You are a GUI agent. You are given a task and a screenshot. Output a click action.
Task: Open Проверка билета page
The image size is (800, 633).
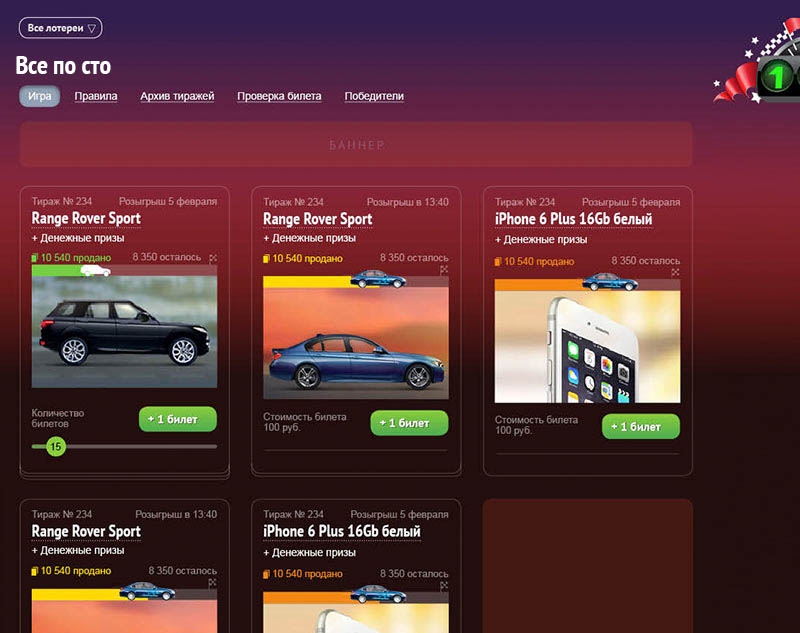[279, 96]
